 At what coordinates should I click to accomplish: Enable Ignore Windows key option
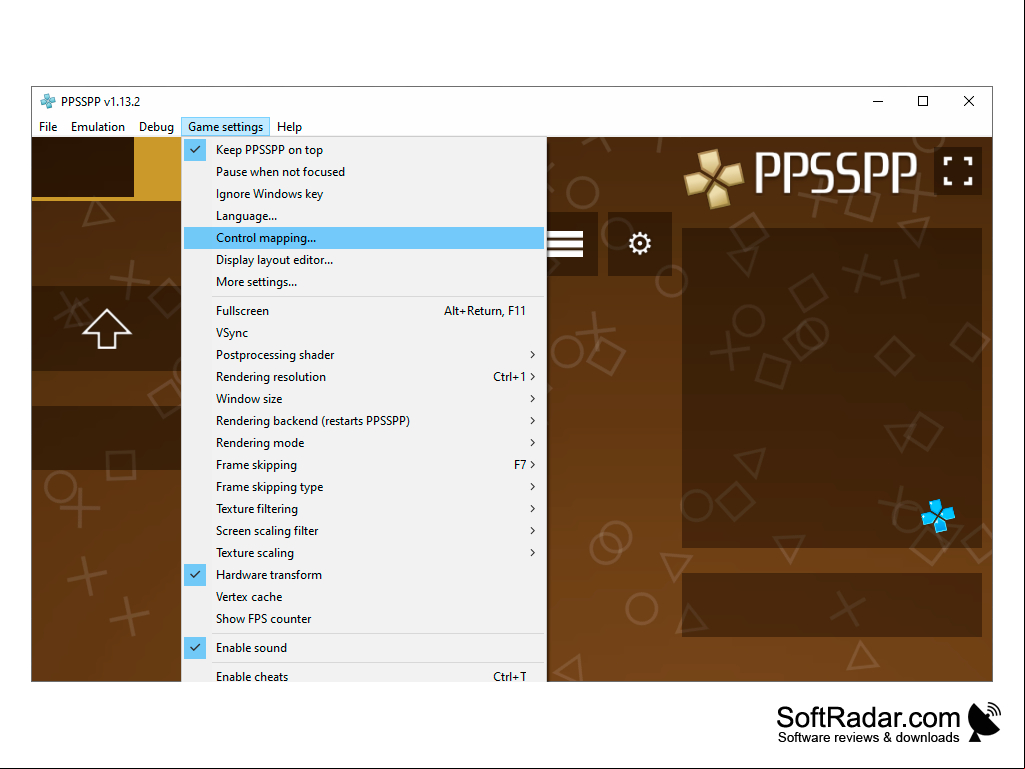[x=363, y=194]
